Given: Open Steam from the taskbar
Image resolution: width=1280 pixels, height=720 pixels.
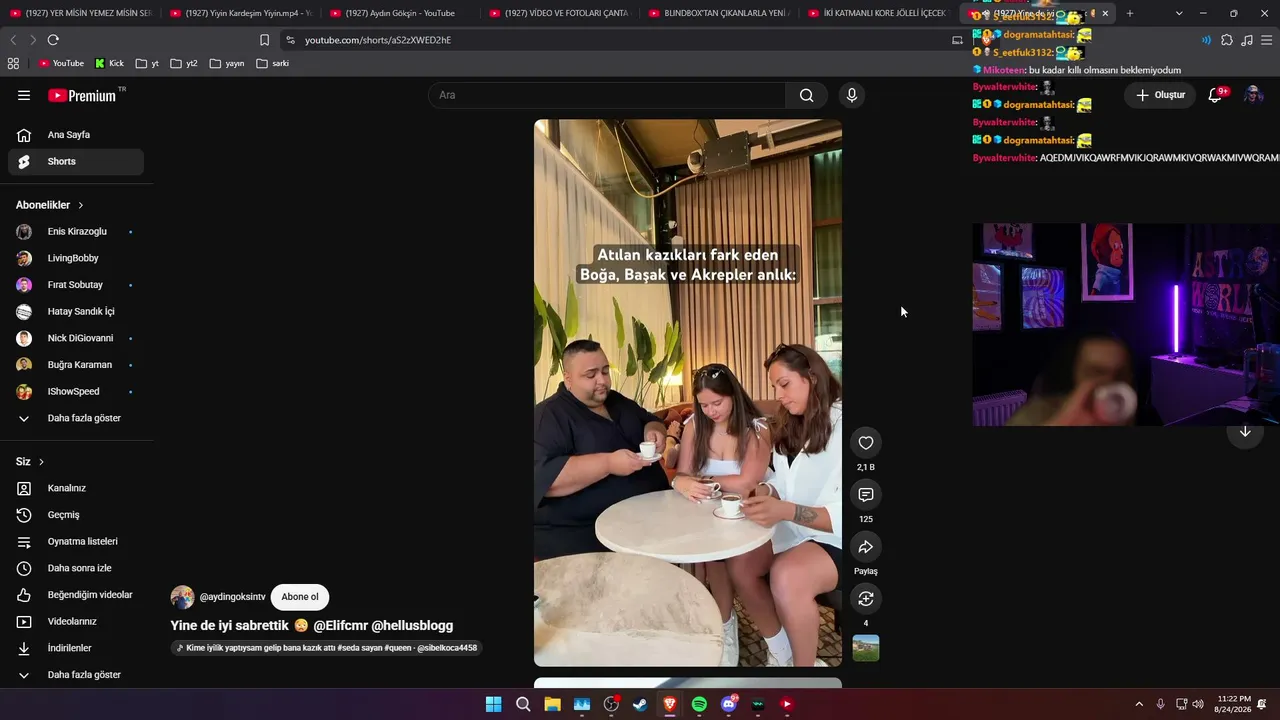Looking at the screenshot, I should tap(640, 704).
